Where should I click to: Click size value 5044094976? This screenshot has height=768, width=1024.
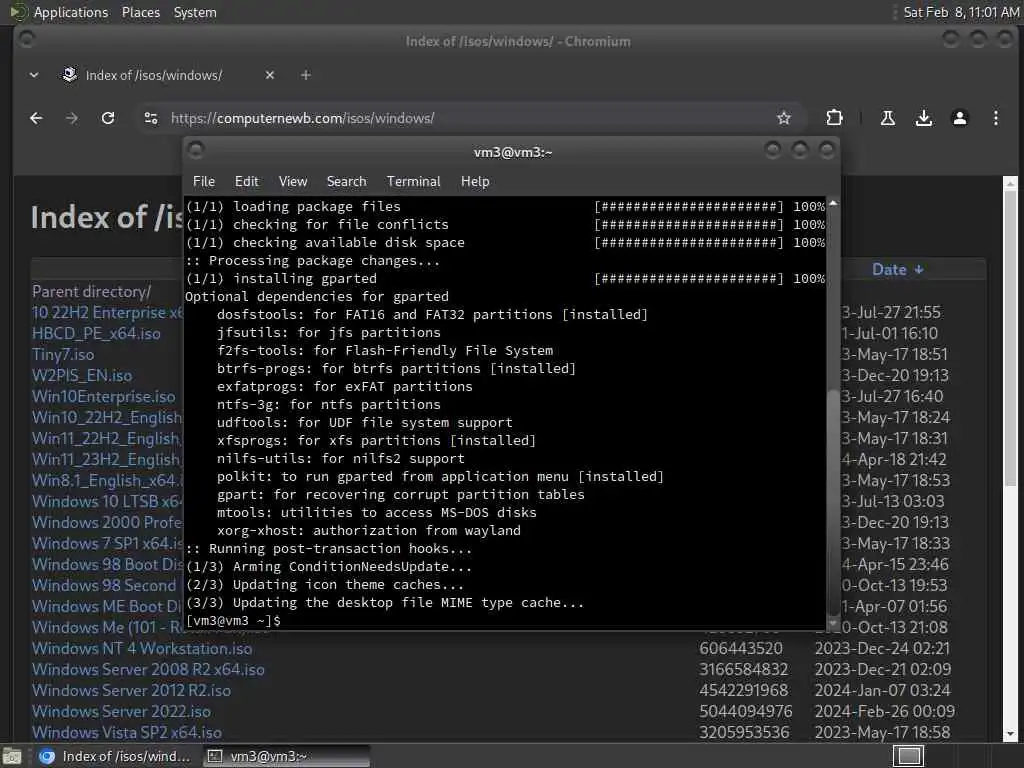(745, 711)
